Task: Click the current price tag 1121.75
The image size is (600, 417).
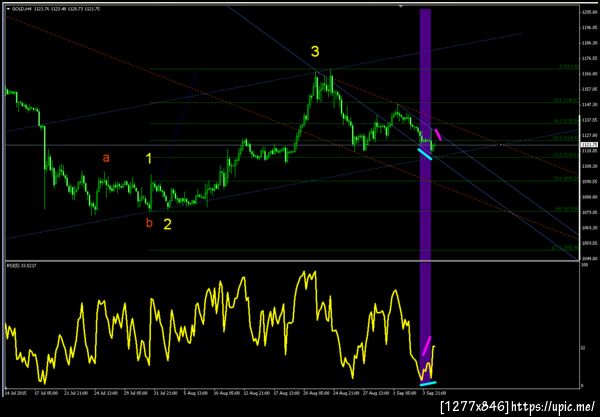Action: click(589, 145)
